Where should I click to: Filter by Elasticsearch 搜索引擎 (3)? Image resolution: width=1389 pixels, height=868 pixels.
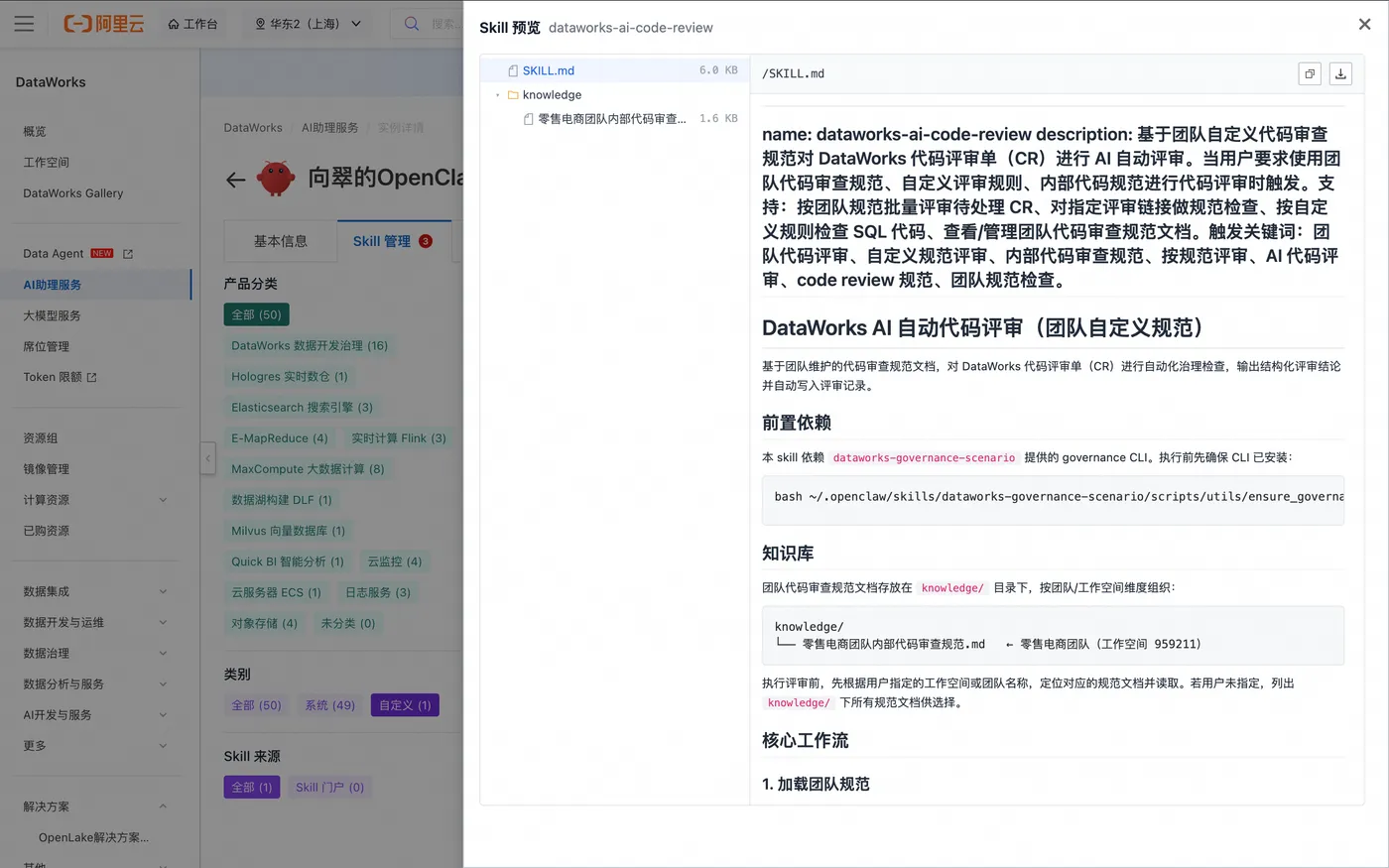point(303,407)
